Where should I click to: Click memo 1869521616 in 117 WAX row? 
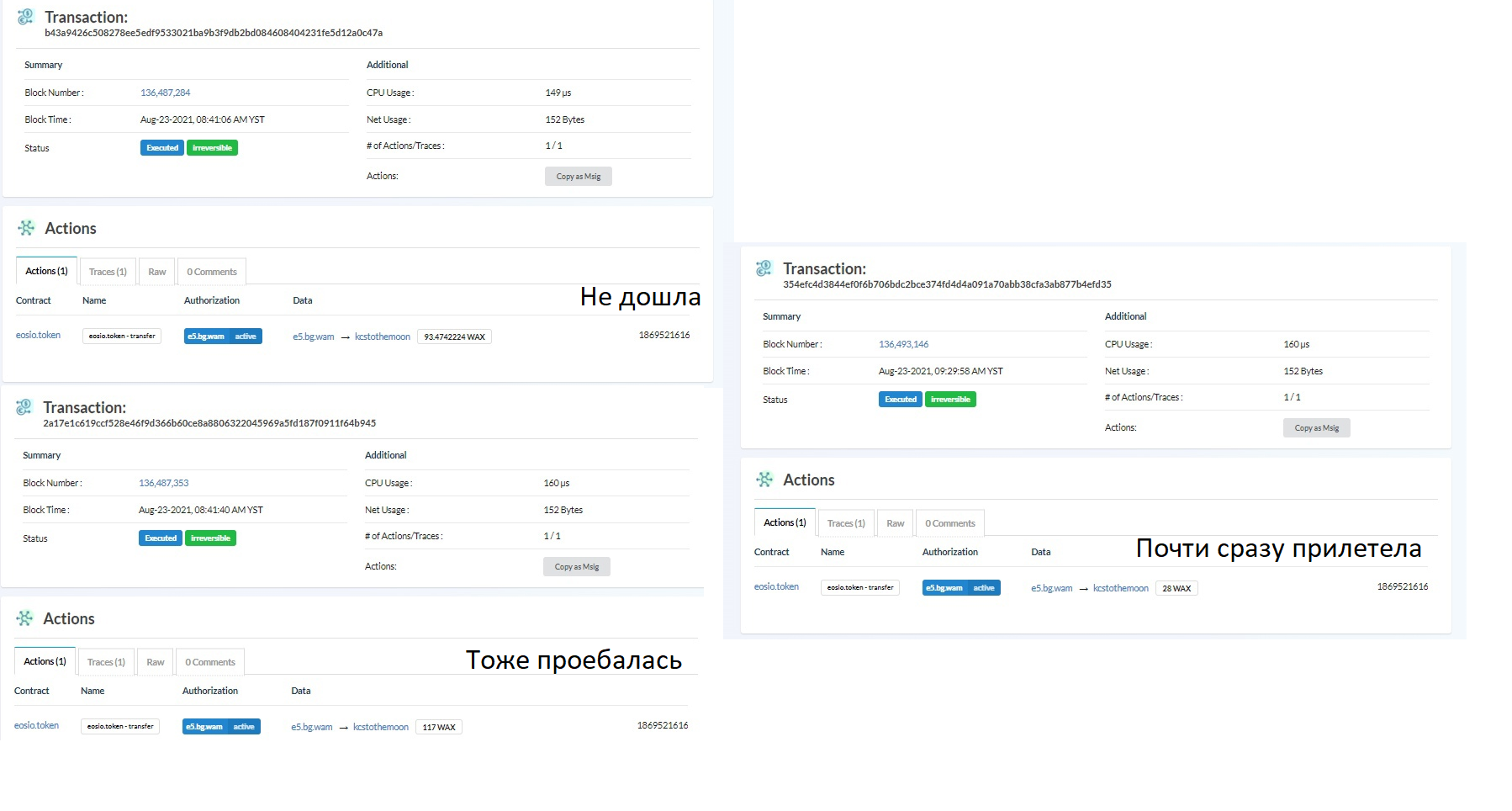[663, 725]
